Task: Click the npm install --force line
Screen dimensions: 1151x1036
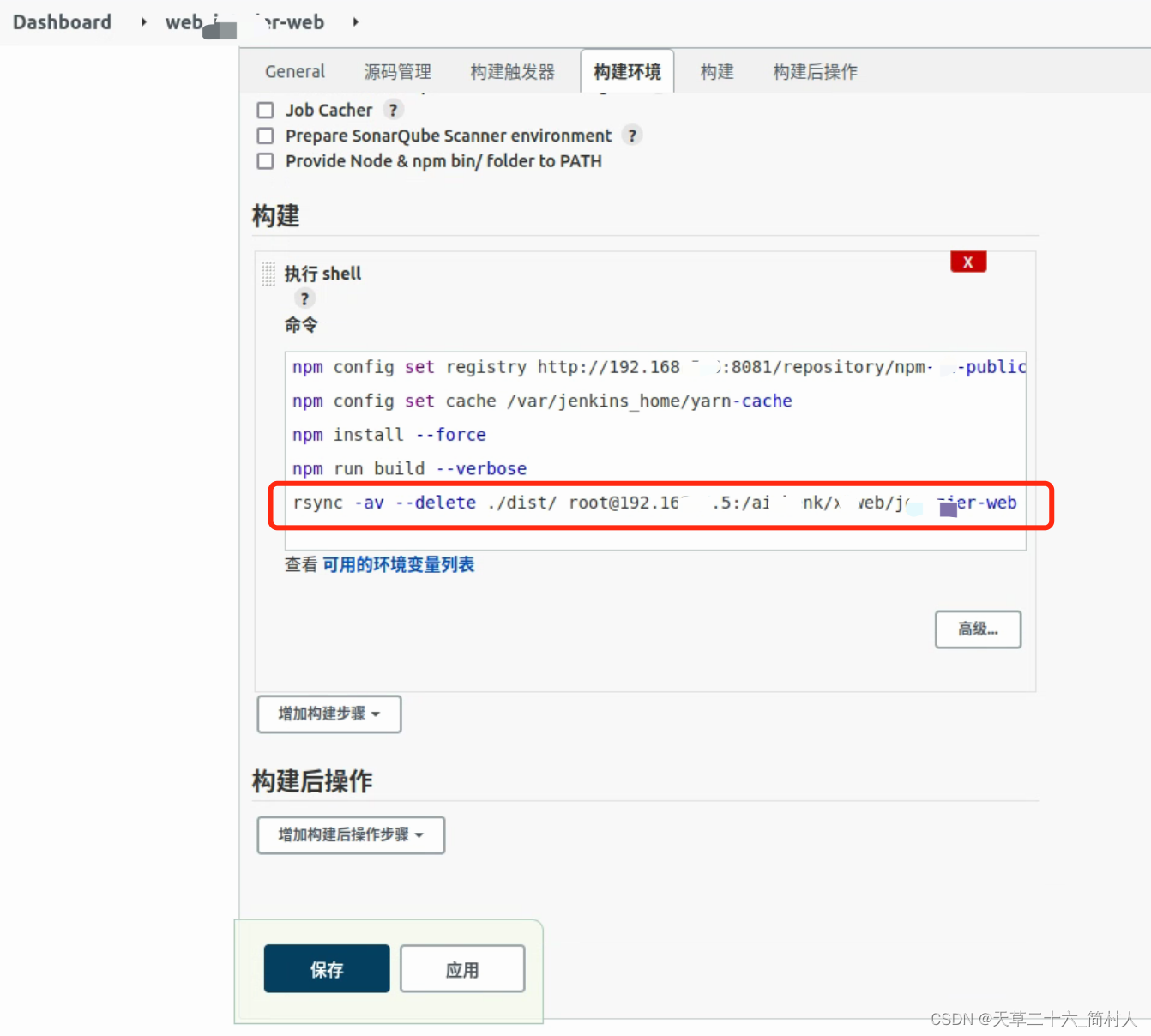Action: pyautogui.click(x=389, y=435)
